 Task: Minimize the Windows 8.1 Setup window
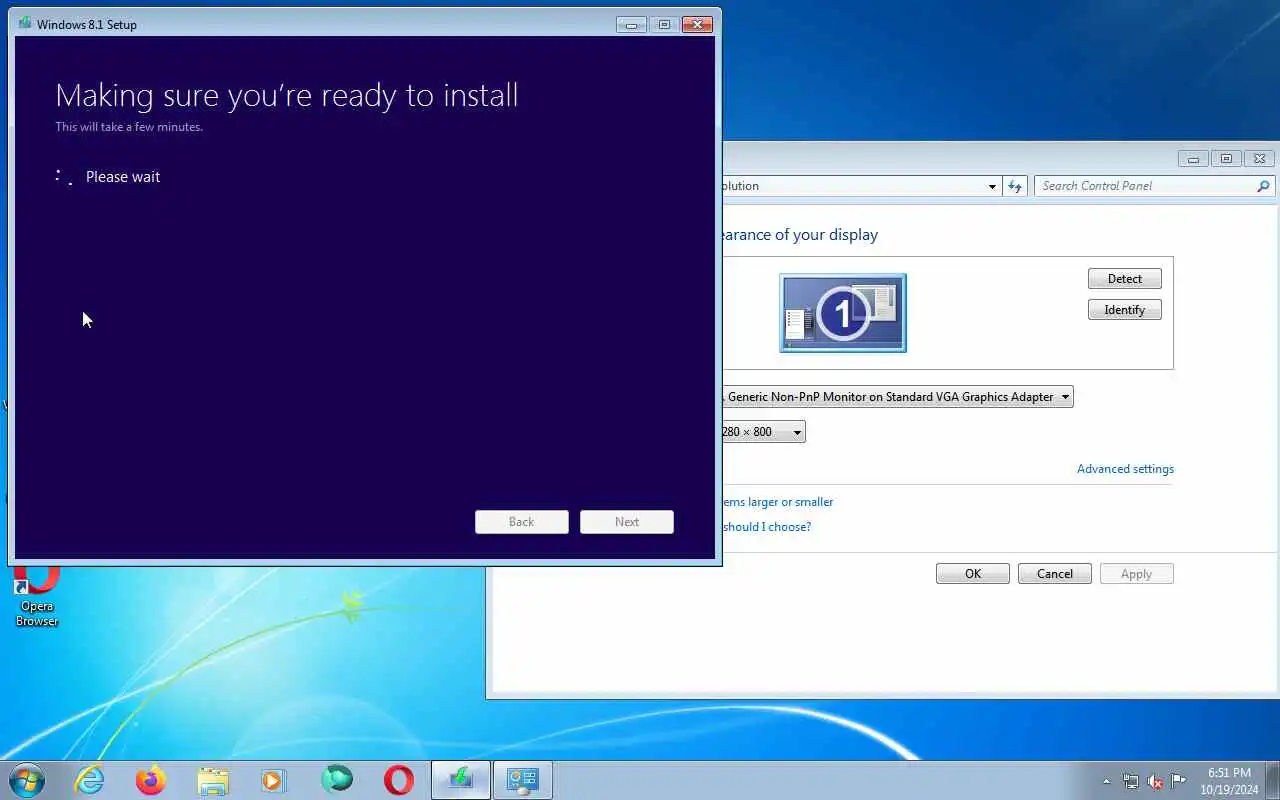point(632,25)
